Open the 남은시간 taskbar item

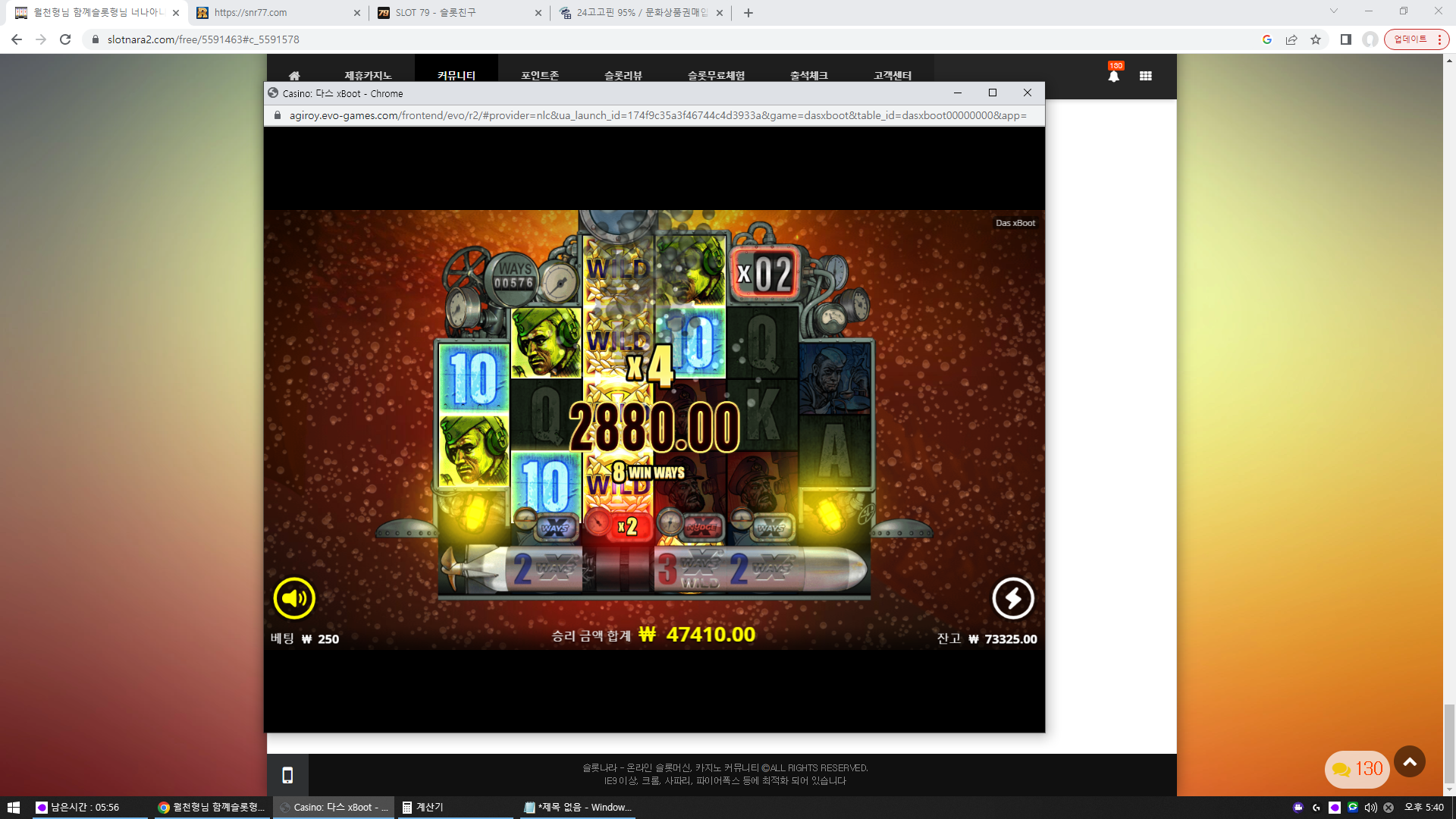[x=89, y=808]
